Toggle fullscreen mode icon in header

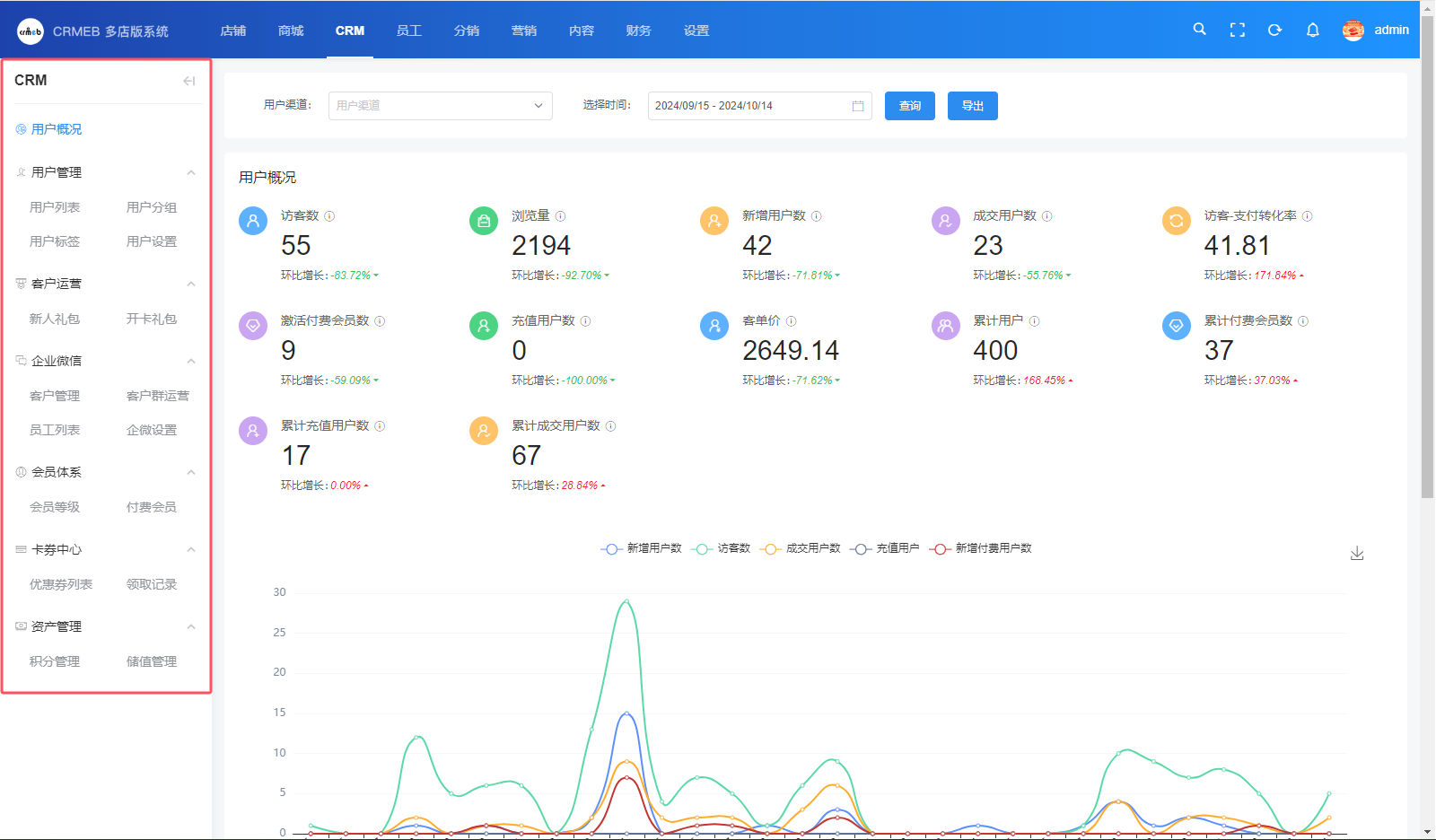click(x=1237, y=30)
